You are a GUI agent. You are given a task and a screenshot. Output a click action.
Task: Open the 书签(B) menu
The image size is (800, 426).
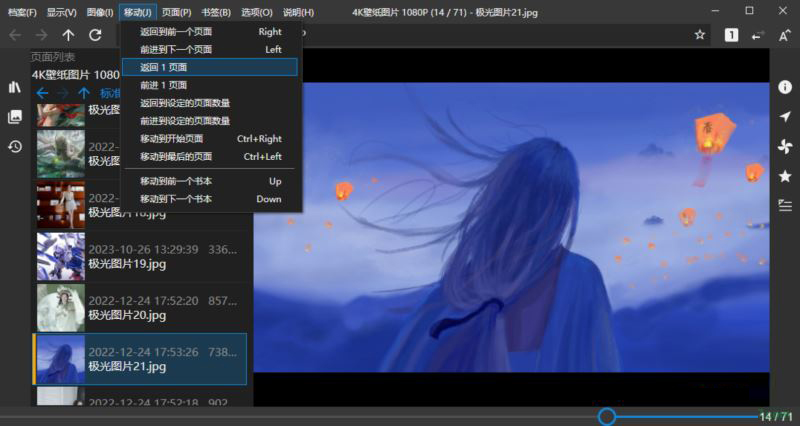pos(216,12)
